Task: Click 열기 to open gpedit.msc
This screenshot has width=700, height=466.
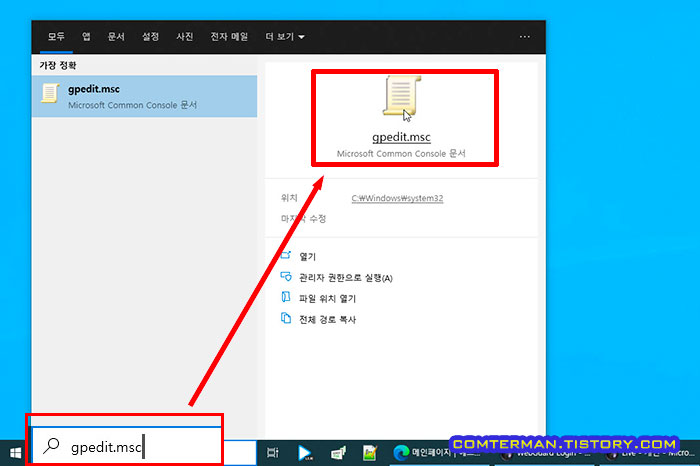Action: [308, 257]
